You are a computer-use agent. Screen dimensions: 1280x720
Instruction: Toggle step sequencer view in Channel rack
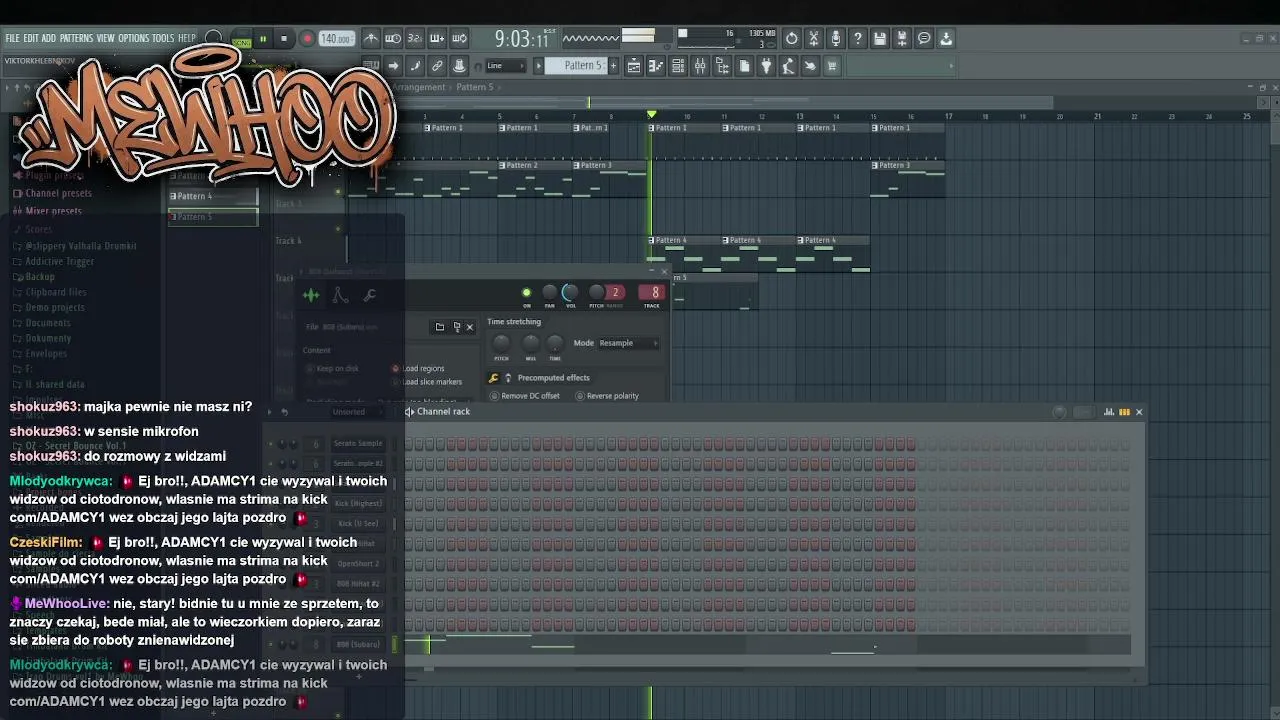1124,412
